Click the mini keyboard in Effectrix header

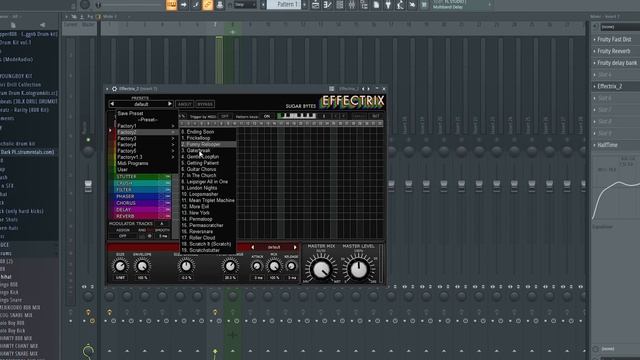pos(297,116)
